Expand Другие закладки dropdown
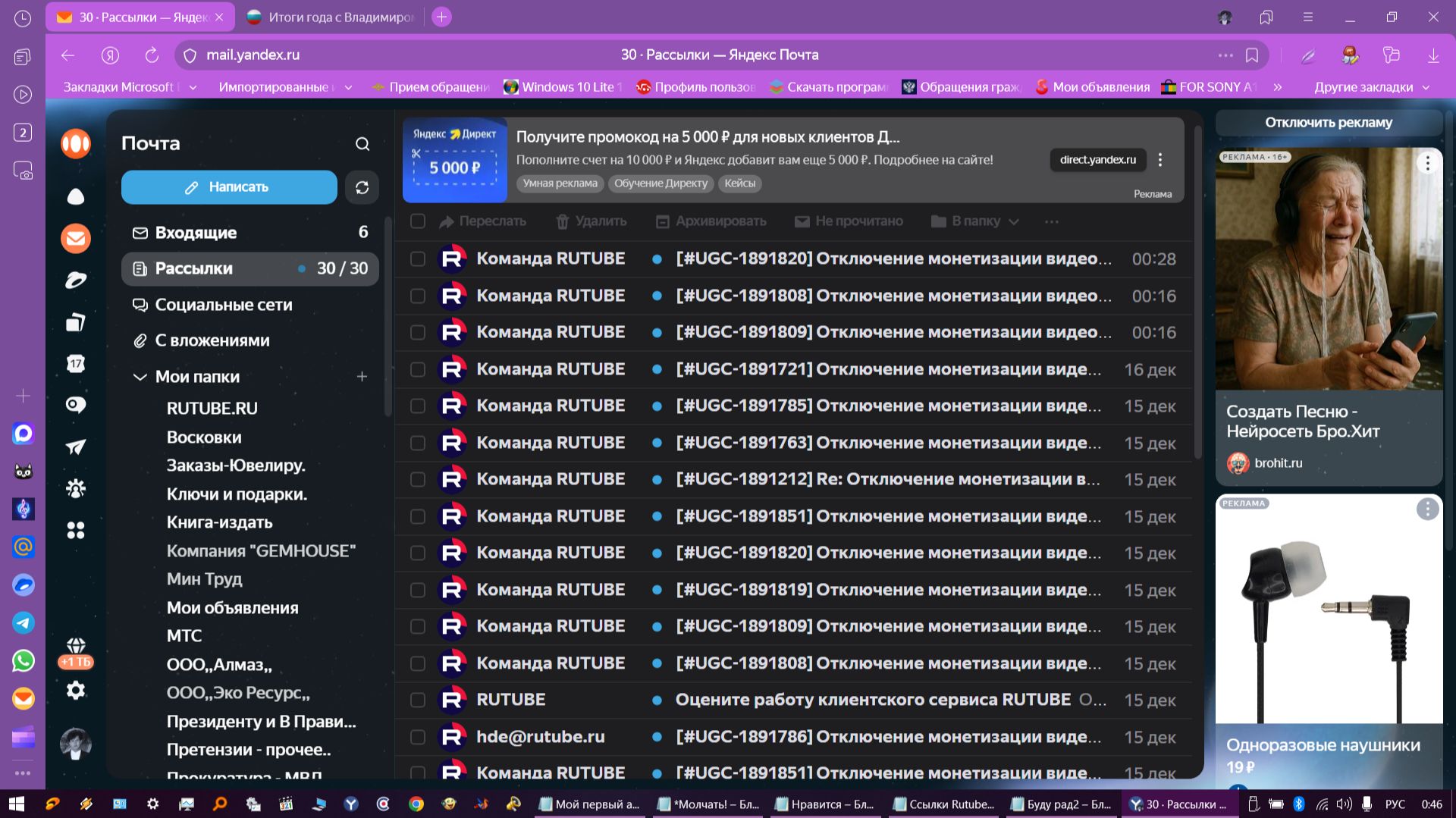This screenshot has height=818, width=1456. pos(1371,87)
